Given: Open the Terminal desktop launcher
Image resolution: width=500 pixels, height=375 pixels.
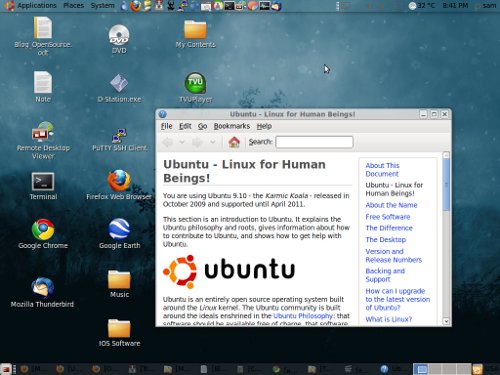Looking at the screenshot, I should click(x=43, y=186).
